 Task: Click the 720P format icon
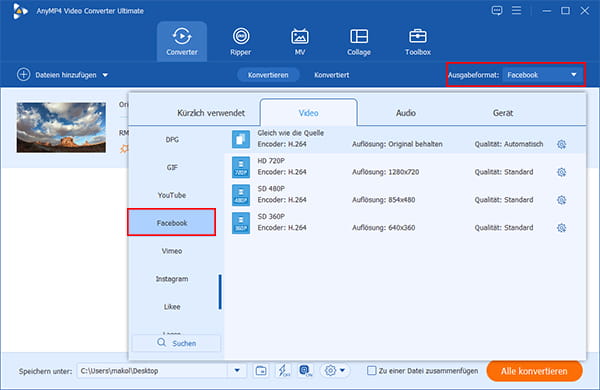241,167
